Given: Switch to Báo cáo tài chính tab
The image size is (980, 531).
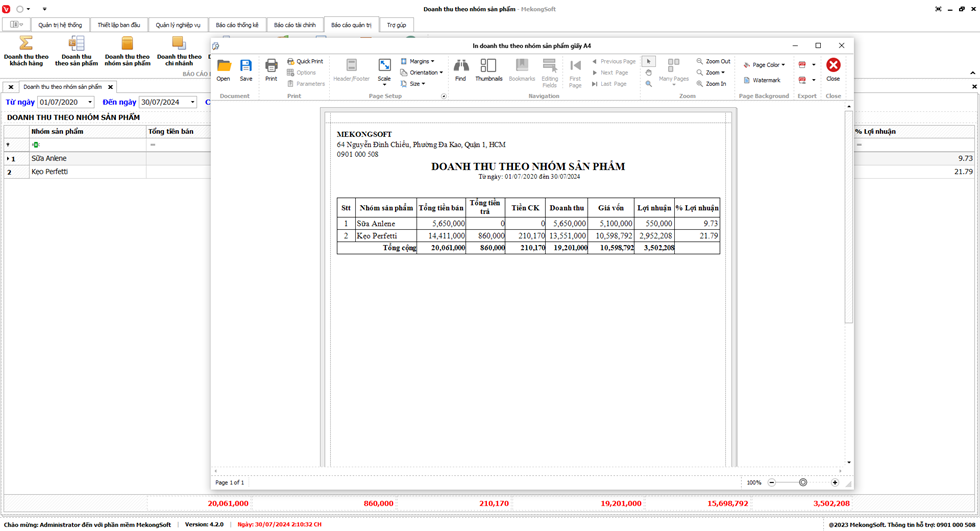Looking at the screenshot, I should tap(295, 25).
